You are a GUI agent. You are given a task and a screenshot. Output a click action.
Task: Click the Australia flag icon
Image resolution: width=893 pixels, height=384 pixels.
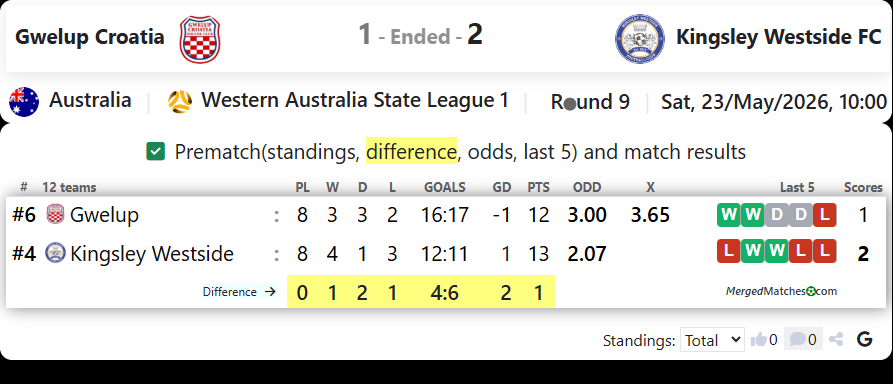tap(24, 101)
